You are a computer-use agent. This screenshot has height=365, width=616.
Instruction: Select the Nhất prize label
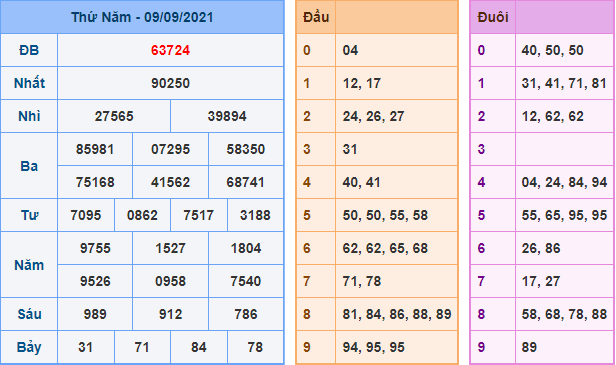tap(29, 83)
